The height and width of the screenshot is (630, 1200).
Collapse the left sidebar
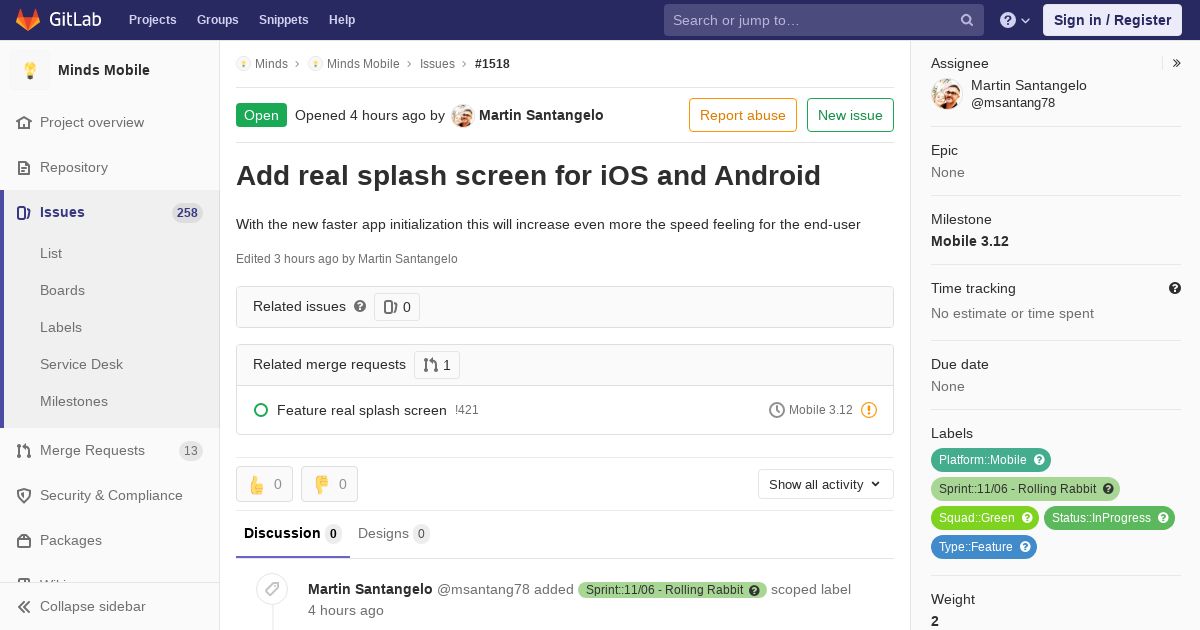tap(80, 606)
